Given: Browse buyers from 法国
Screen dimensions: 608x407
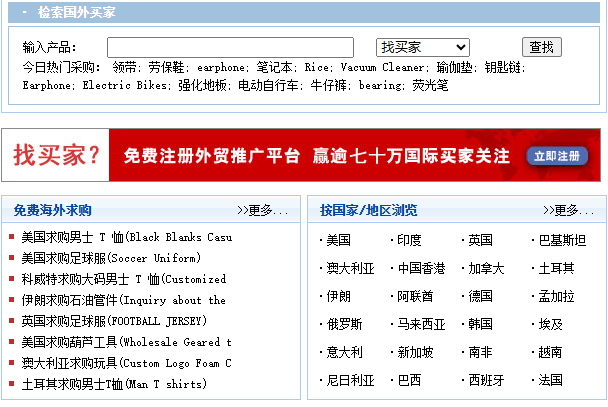Looking at the screenshot, I should point(551,380).
